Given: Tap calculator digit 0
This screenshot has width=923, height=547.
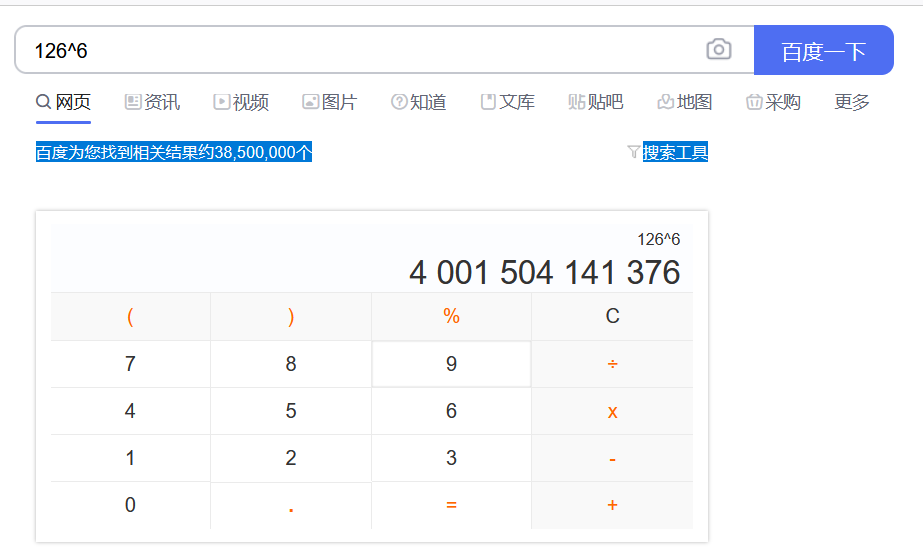Looking at the screenshot, I should click(x=131, y=505).
